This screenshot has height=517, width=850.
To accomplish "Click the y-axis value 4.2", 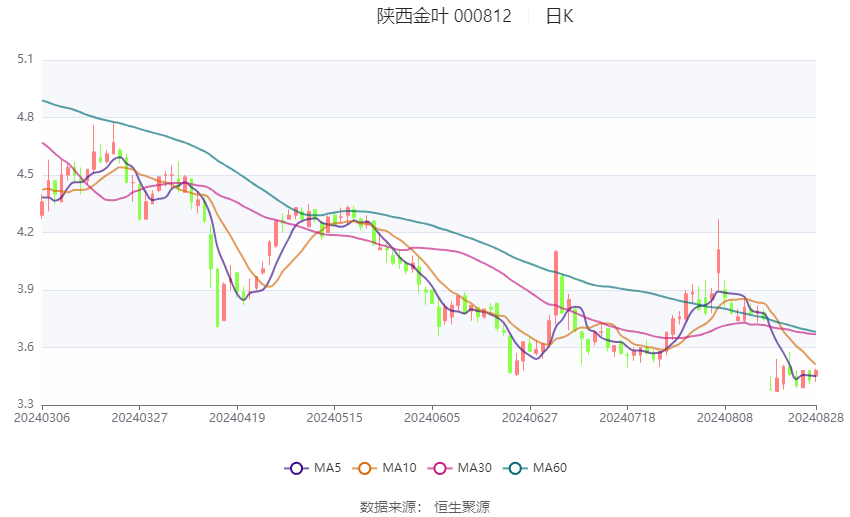I will click(x=25, y=231).
